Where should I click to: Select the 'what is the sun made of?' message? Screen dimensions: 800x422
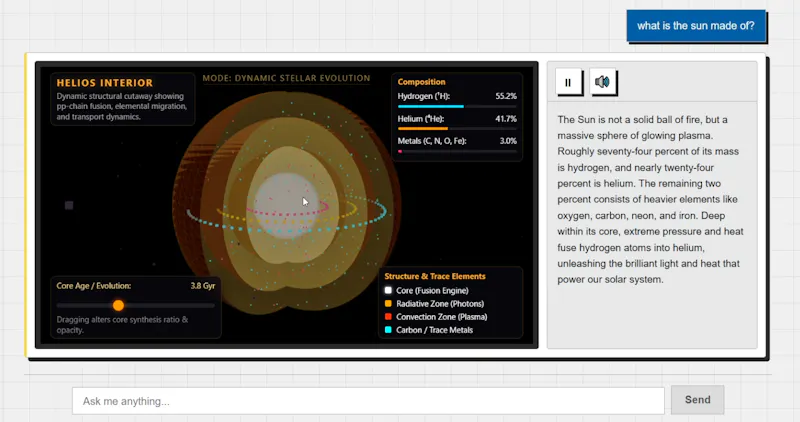pyautogui.click(x=696, y=26)
